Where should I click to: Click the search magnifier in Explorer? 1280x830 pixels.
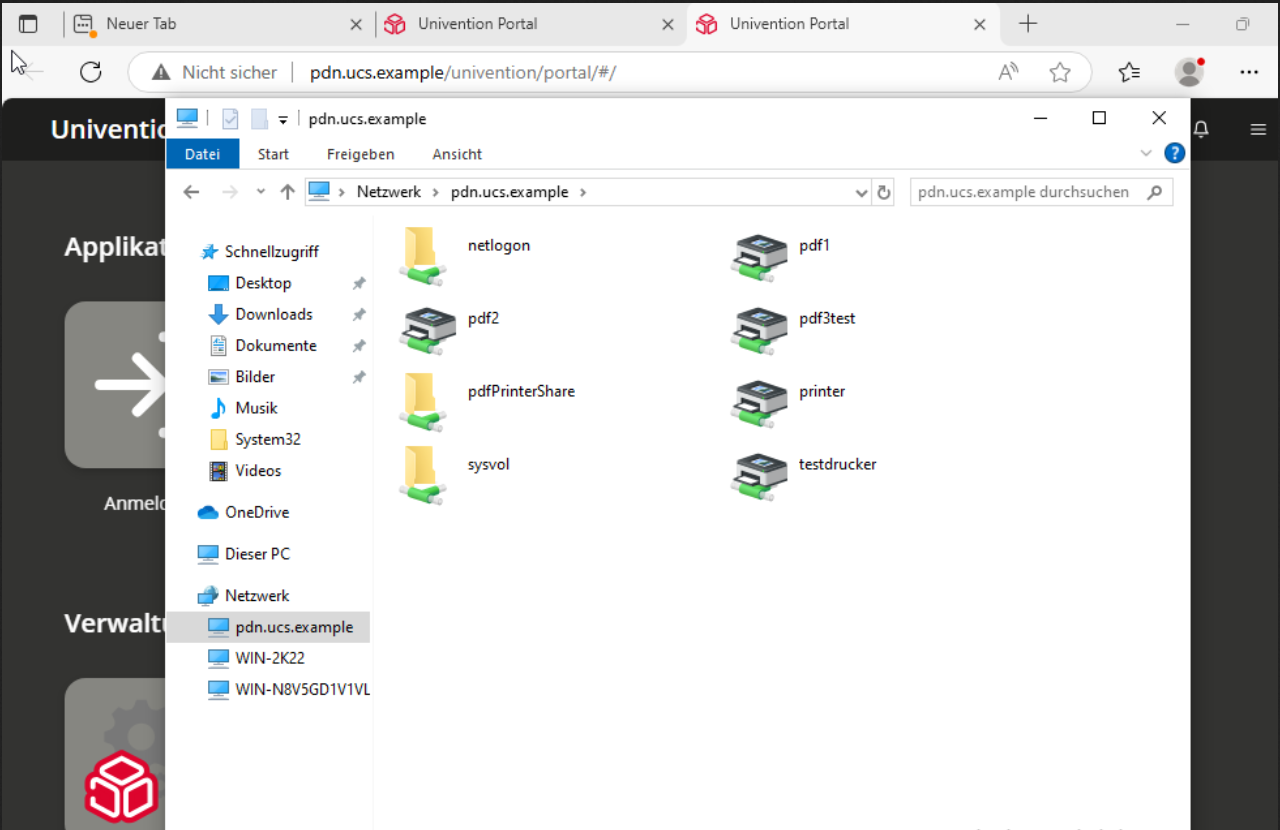pyautogui.click(x=1155, y=192)
